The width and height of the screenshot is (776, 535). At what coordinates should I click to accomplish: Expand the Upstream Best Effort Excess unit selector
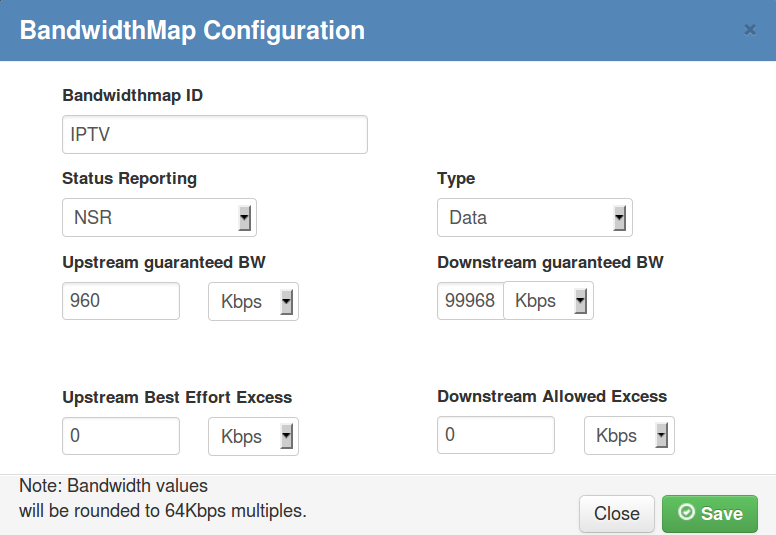(x=253, y=437)
